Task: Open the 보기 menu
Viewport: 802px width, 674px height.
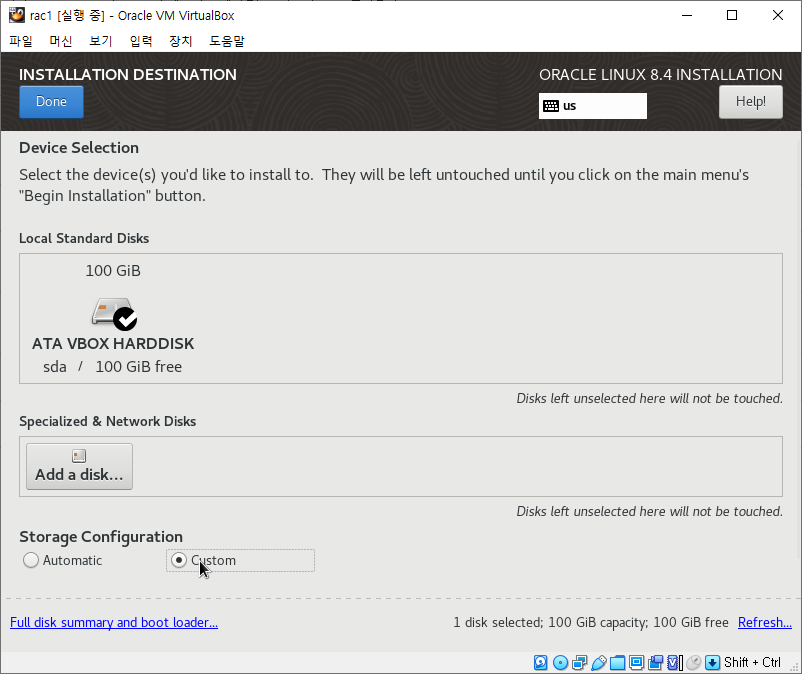Action: click(x=101, y=41)
